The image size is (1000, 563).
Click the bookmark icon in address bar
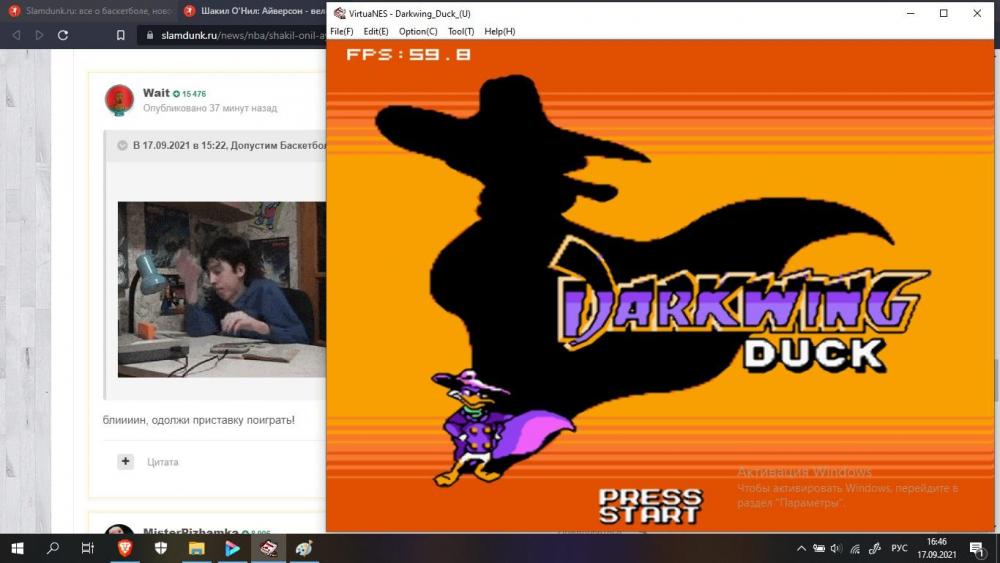pos(120,35)
